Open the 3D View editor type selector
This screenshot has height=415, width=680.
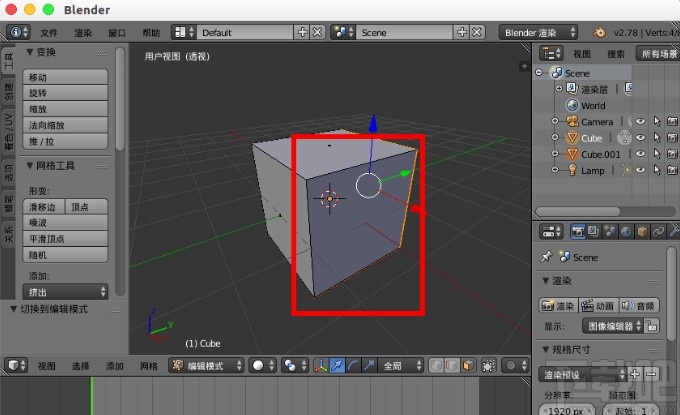[16, 366]
